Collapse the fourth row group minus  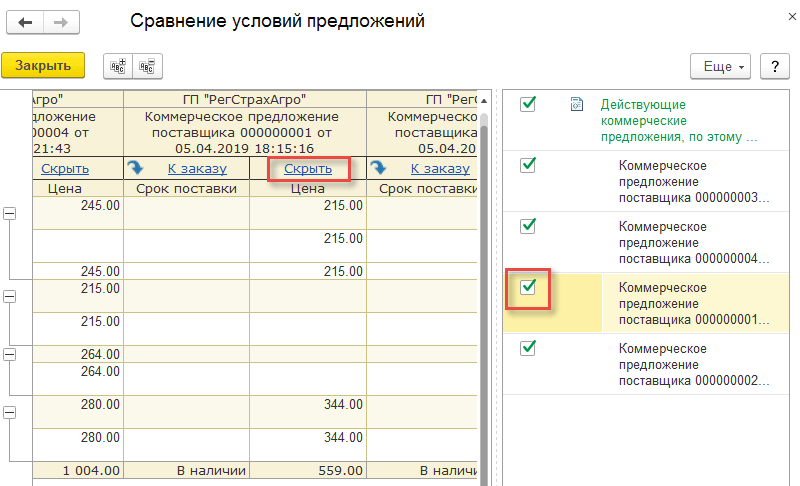[9, 412]
